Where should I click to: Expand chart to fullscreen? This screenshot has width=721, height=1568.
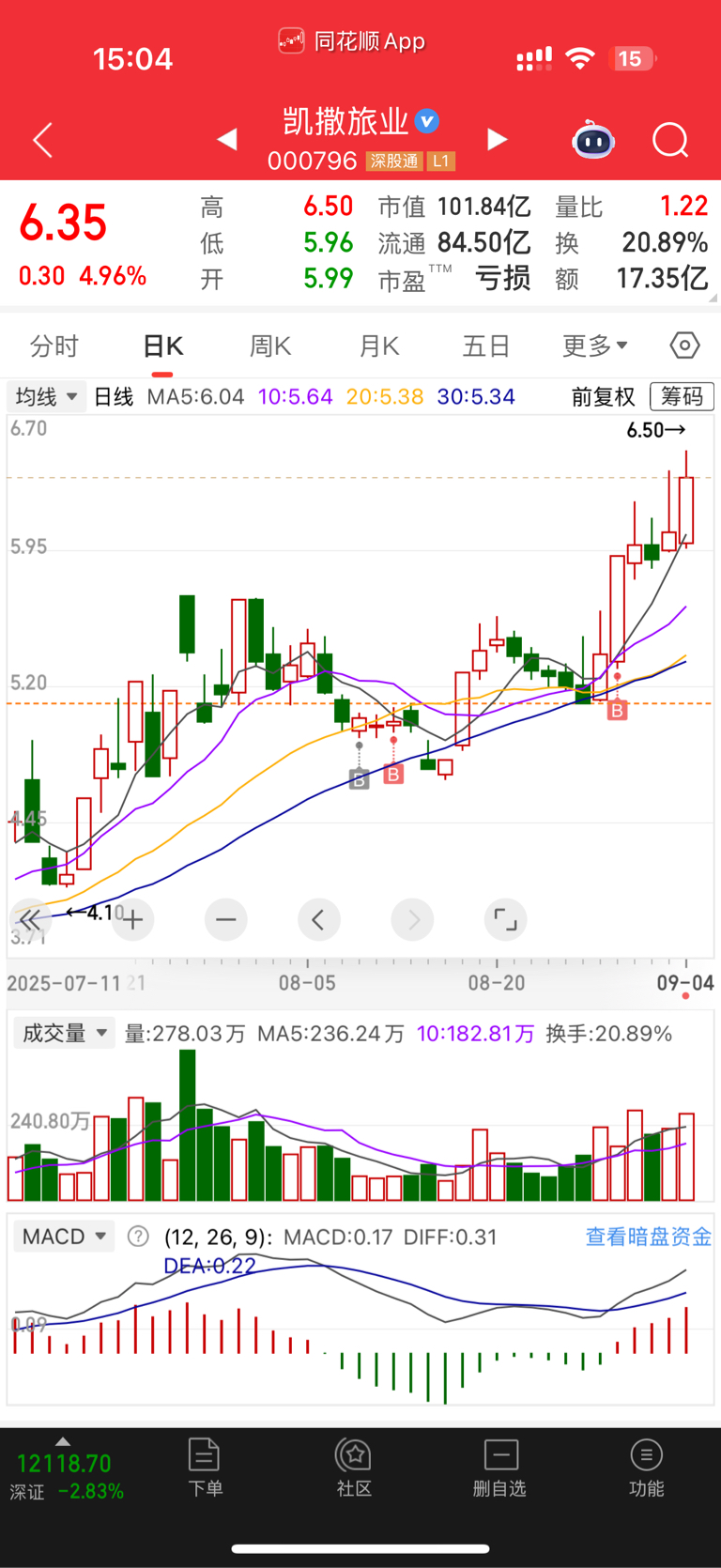coord(505,919)
